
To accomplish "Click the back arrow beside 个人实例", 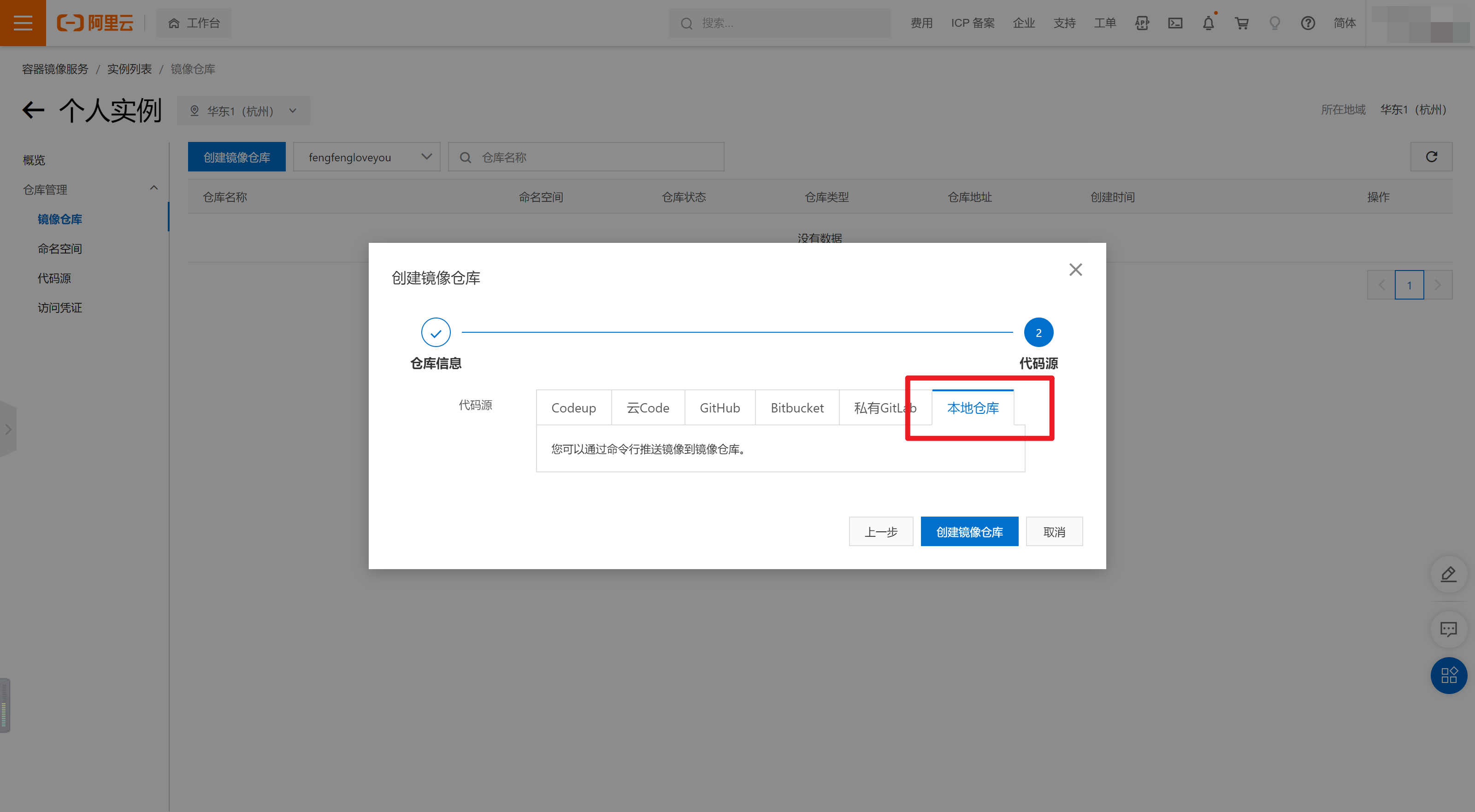I will (x=33, y=110).
